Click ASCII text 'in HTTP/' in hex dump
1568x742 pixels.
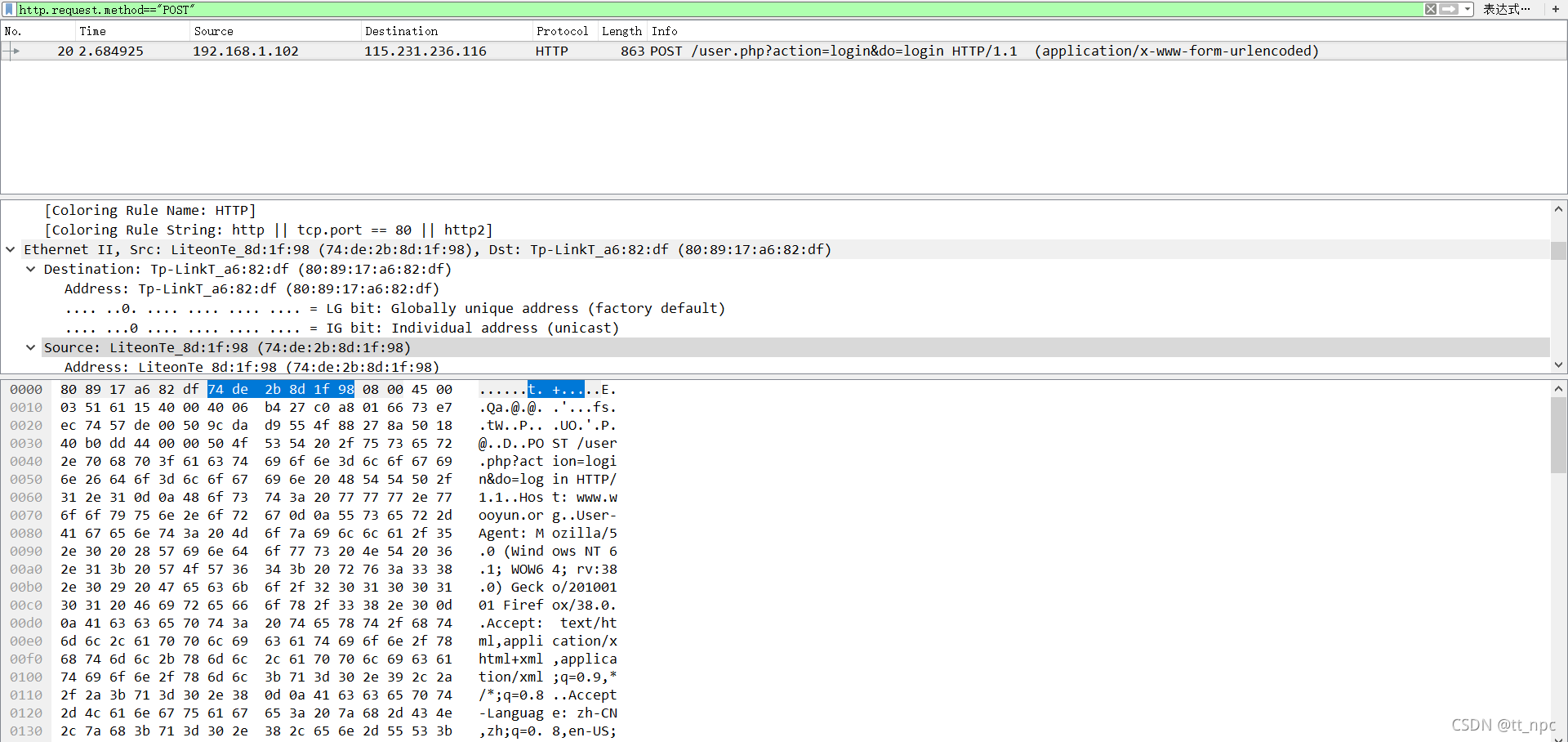[x=585, y=480]
